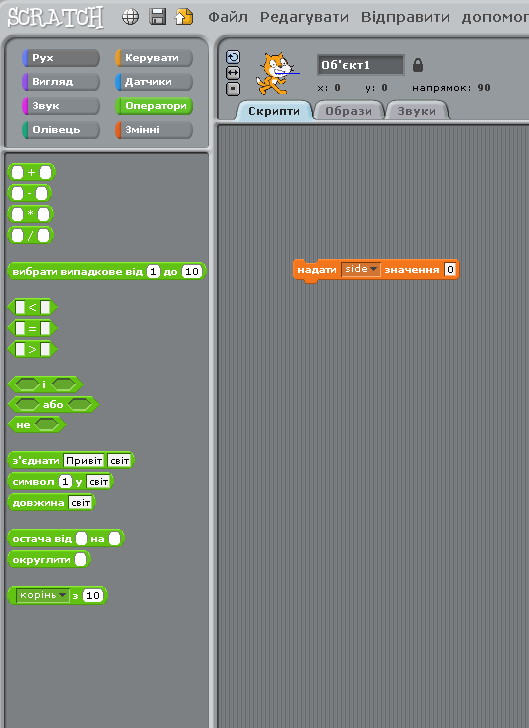Open the Редагувати menu
The width and height of the screenshot is (529, 728).
coord(304,18)
